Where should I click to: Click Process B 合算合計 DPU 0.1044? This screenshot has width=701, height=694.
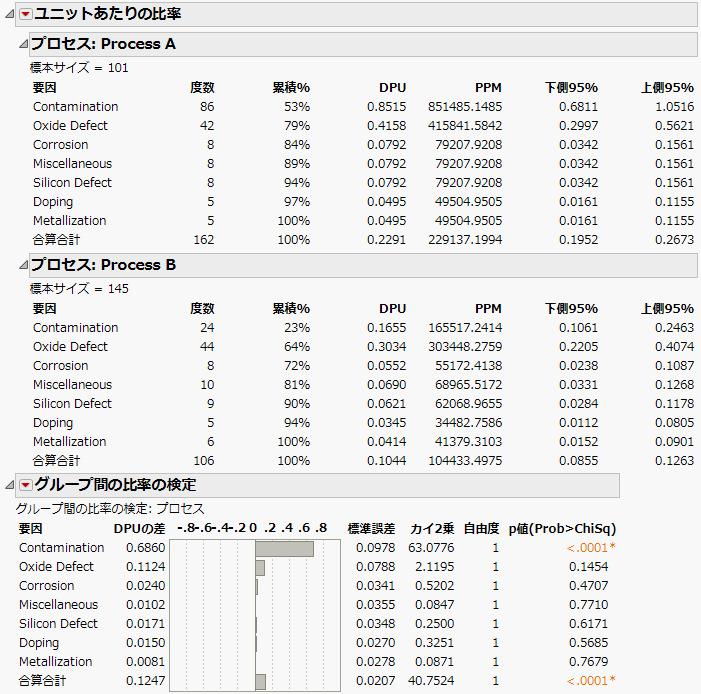[x=386, y=461]
